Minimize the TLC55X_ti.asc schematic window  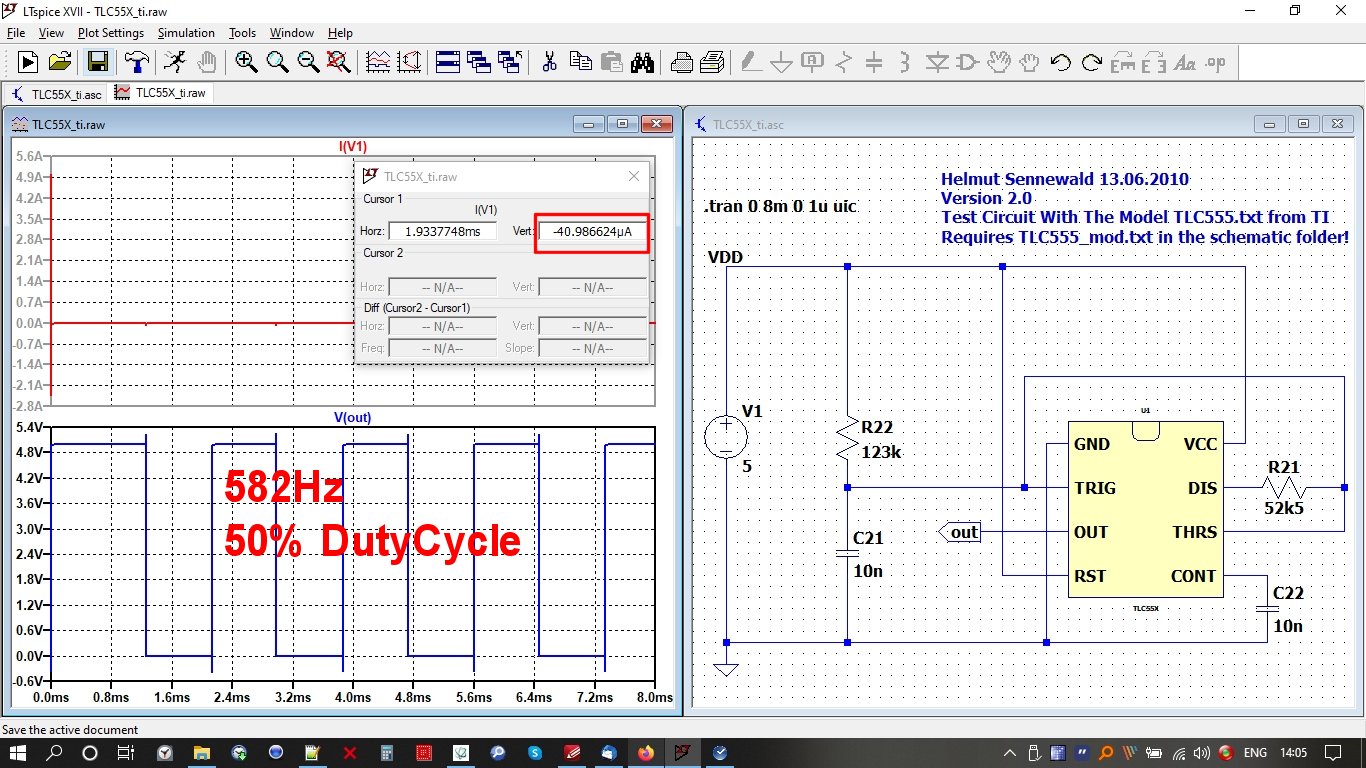pos(1270,124)
